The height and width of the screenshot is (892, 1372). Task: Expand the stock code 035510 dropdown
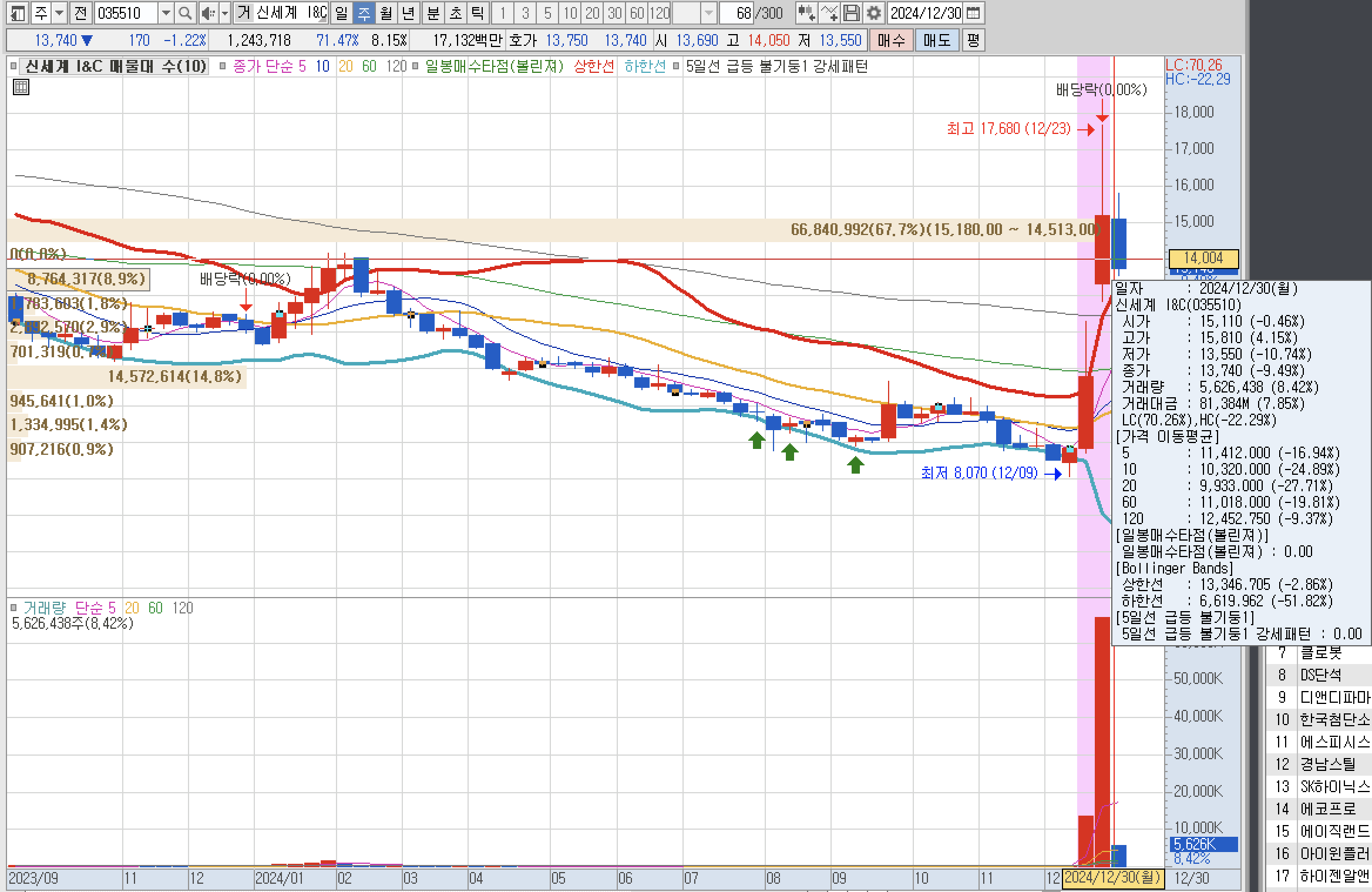click(166, 13)
